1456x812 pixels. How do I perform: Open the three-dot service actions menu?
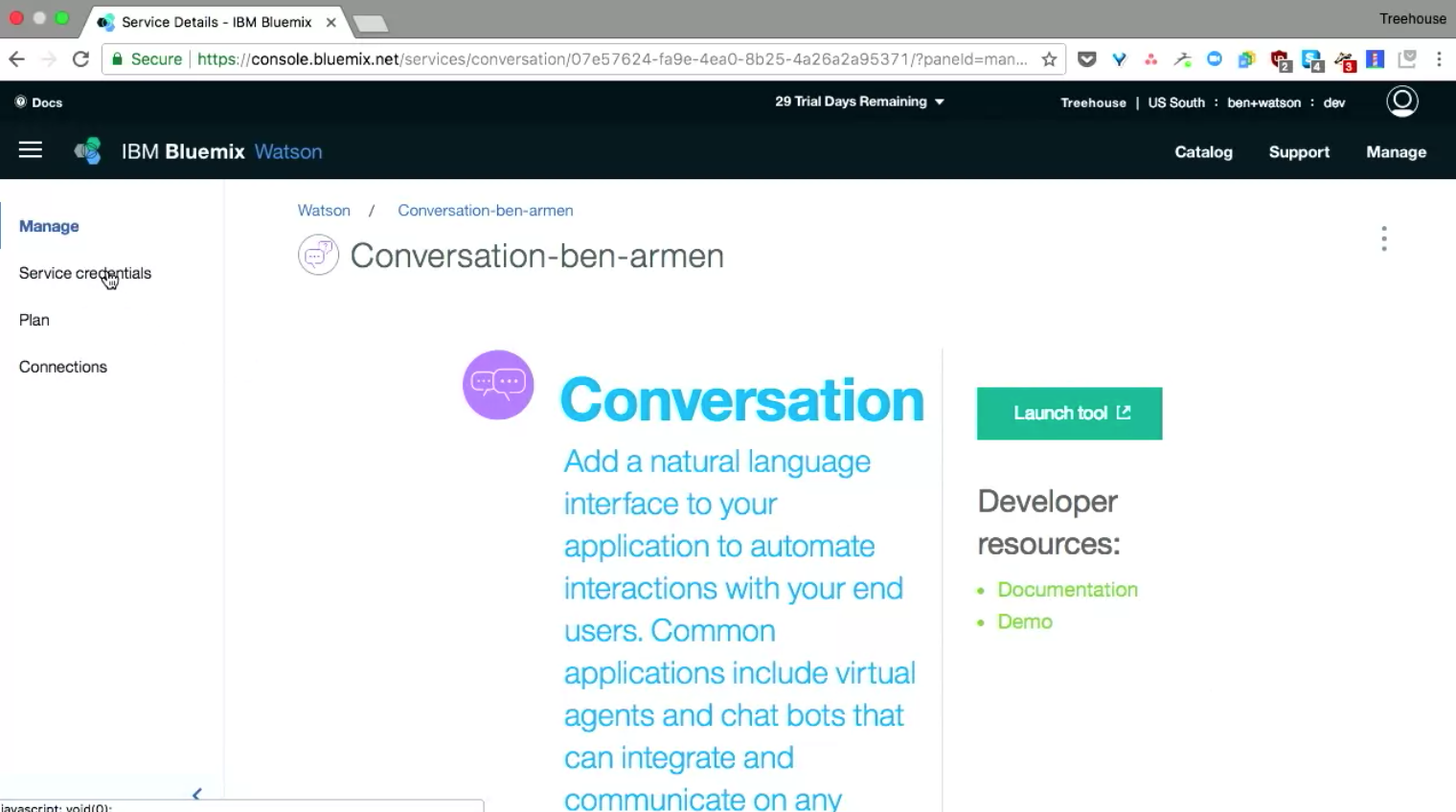click(x=1384, y=238)
